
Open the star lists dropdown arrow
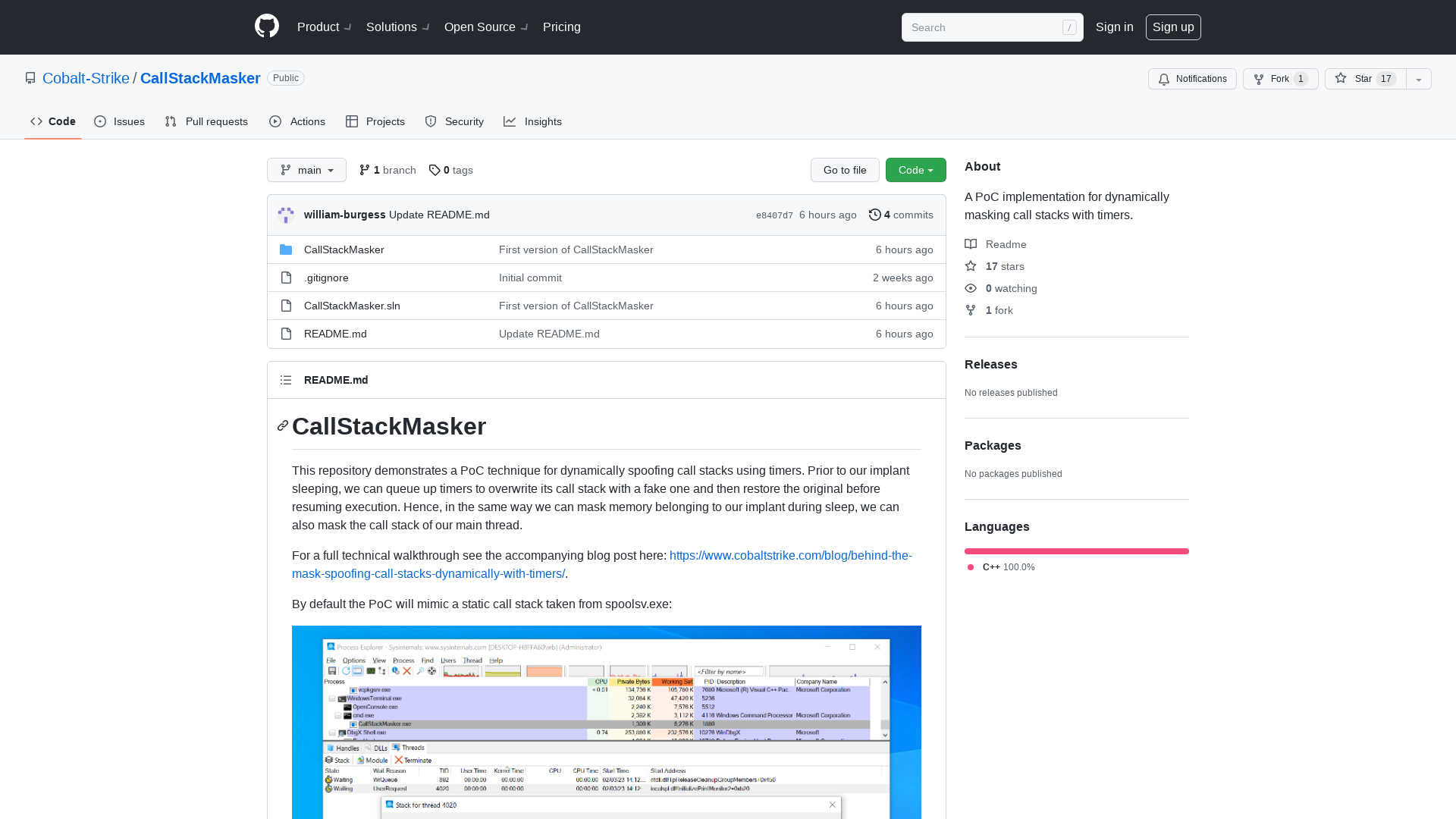pyautogui.click(x=1419, y=79)
